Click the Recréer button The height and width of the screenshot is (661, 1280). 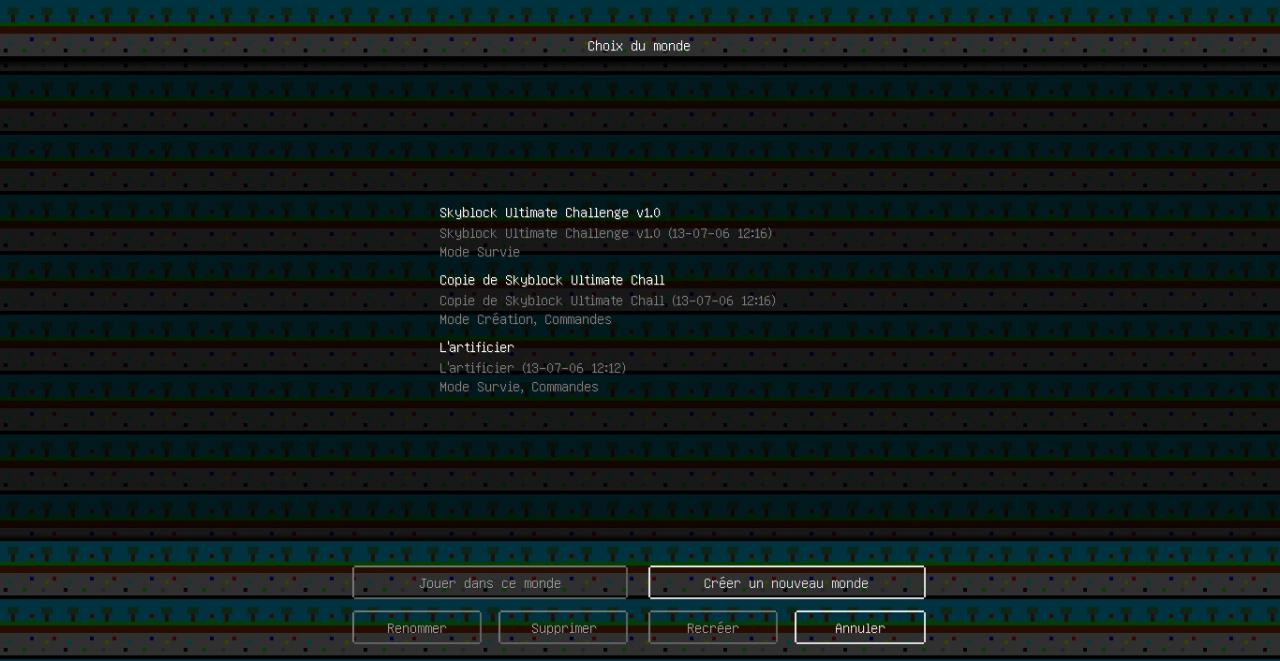[x=713, y=628]
